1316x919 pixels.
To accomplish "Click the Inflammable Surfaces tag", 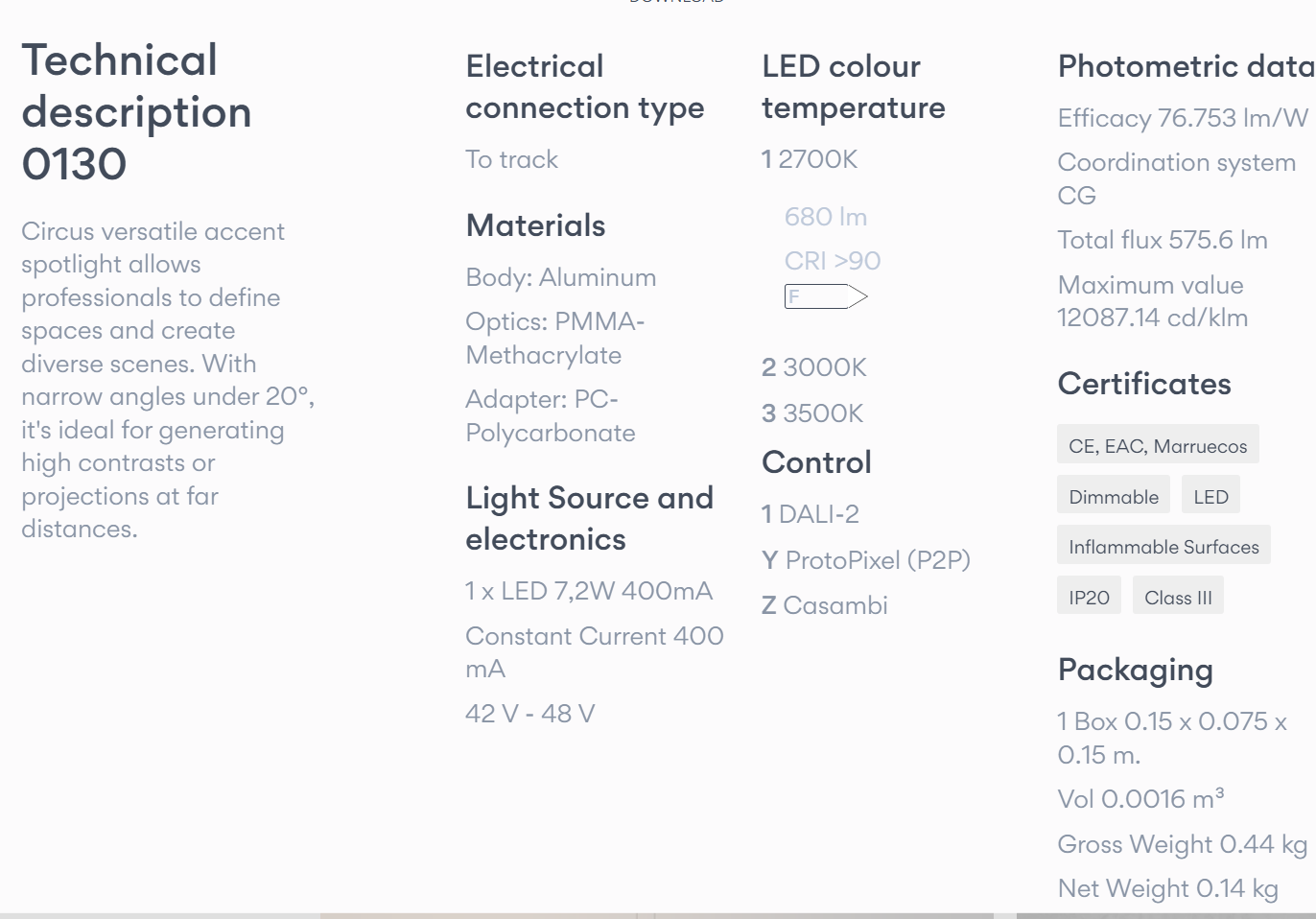I will 1163,547.
